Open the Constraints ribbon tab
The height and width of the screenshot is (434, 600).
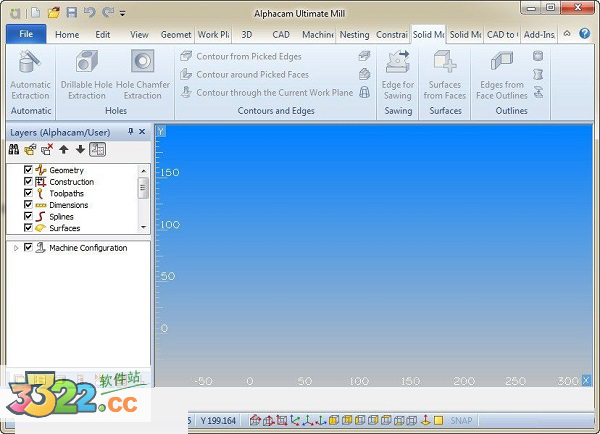[392, 34]
